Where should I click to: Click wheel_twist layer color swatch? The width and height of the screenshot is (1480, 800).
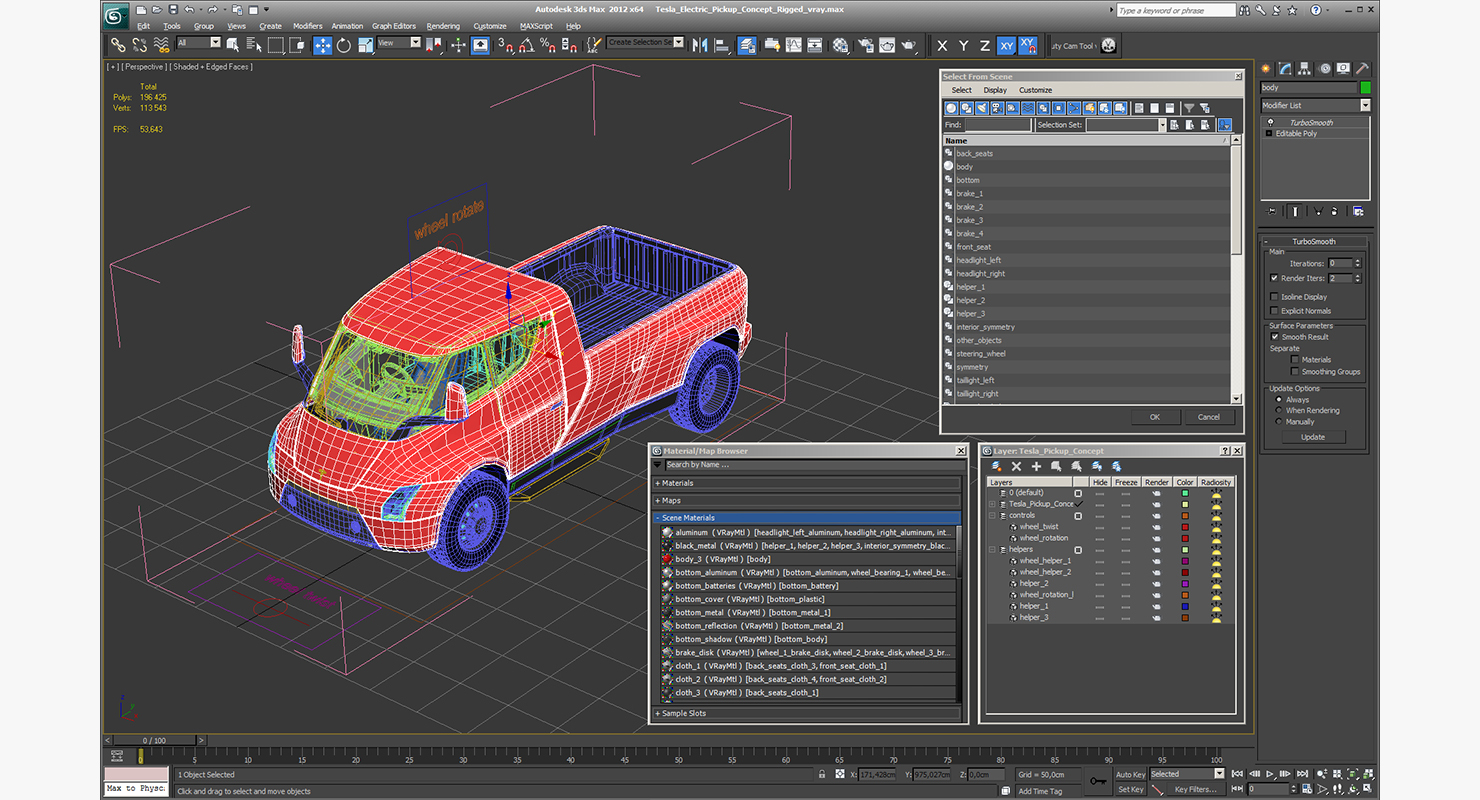(1185, 527)
